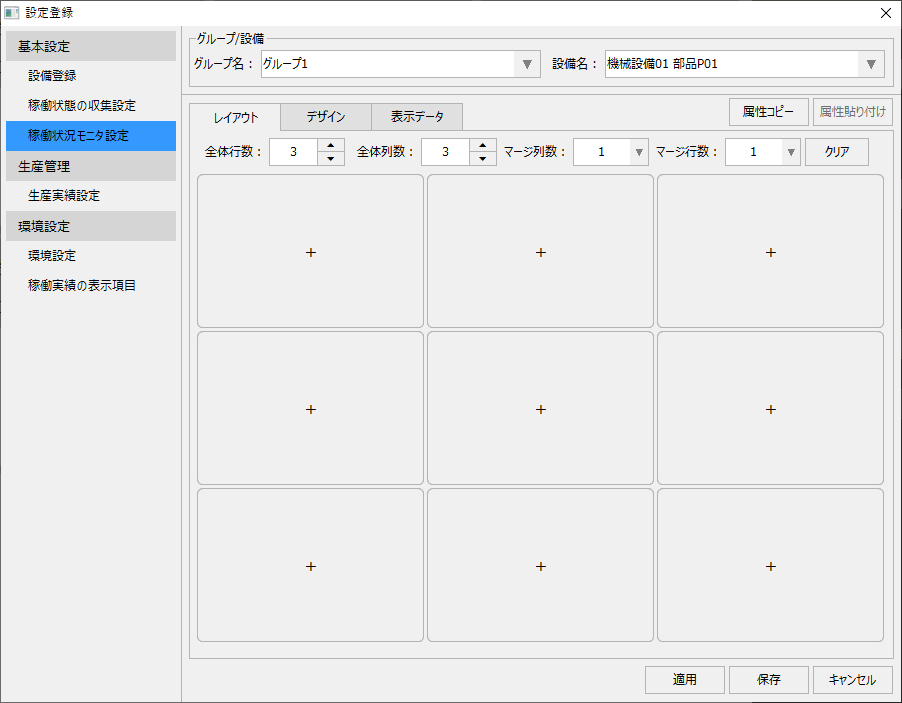Click the 属性コピー button

point(768,112)
